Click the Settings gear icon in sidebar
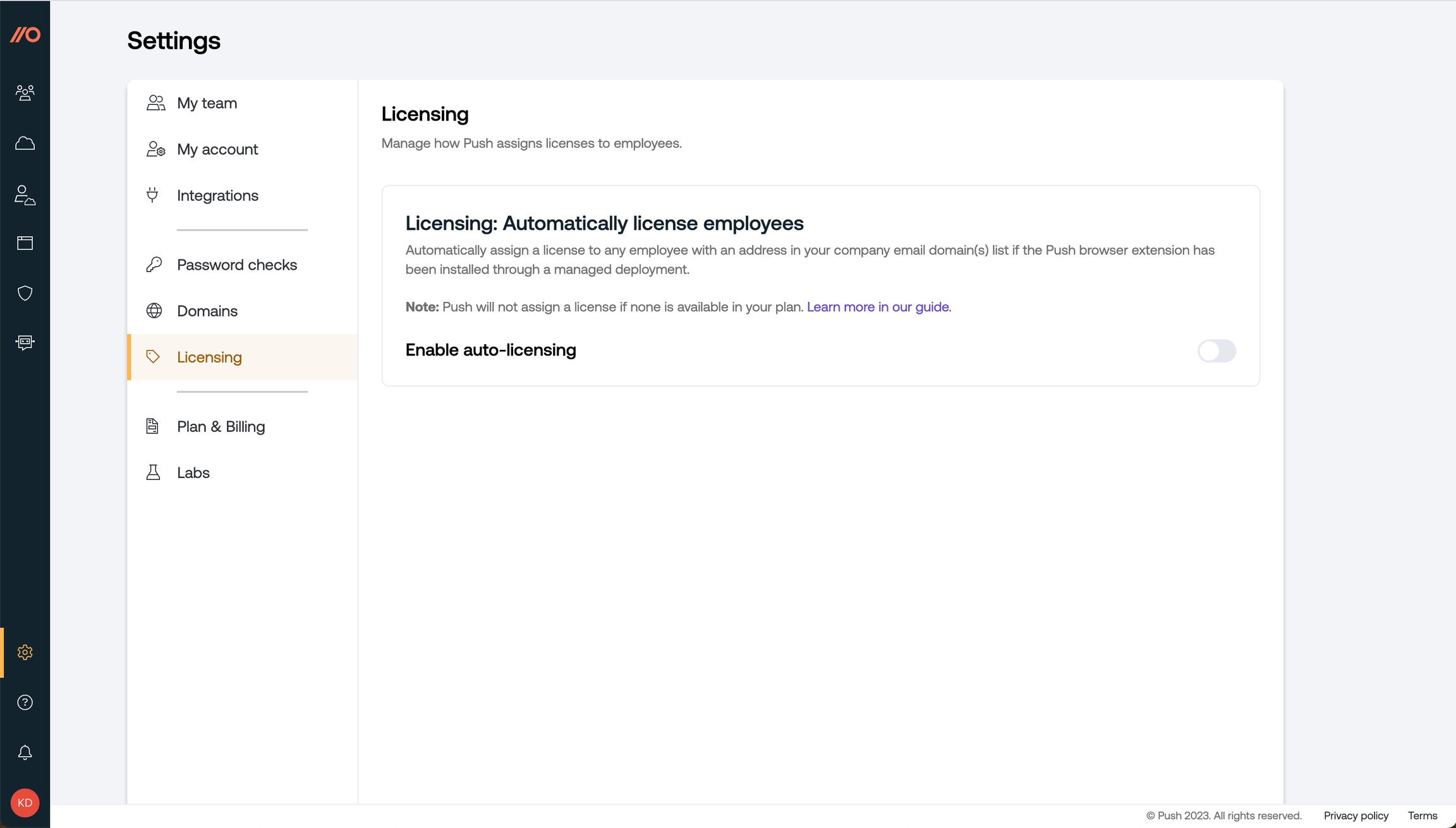This screenshot has height=828, width=1456. (x=25, y=652)
